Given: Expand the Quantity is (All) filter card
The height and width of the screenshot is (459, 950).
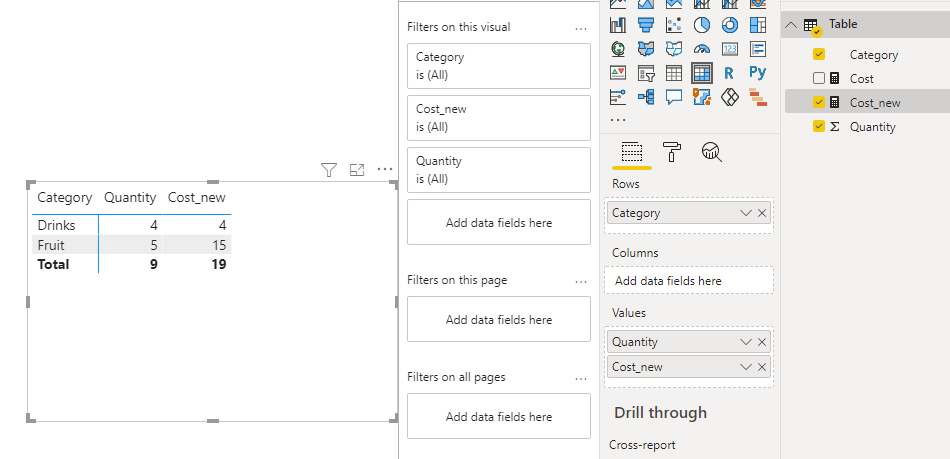Looking at the screenshot, I should [499, 170].
